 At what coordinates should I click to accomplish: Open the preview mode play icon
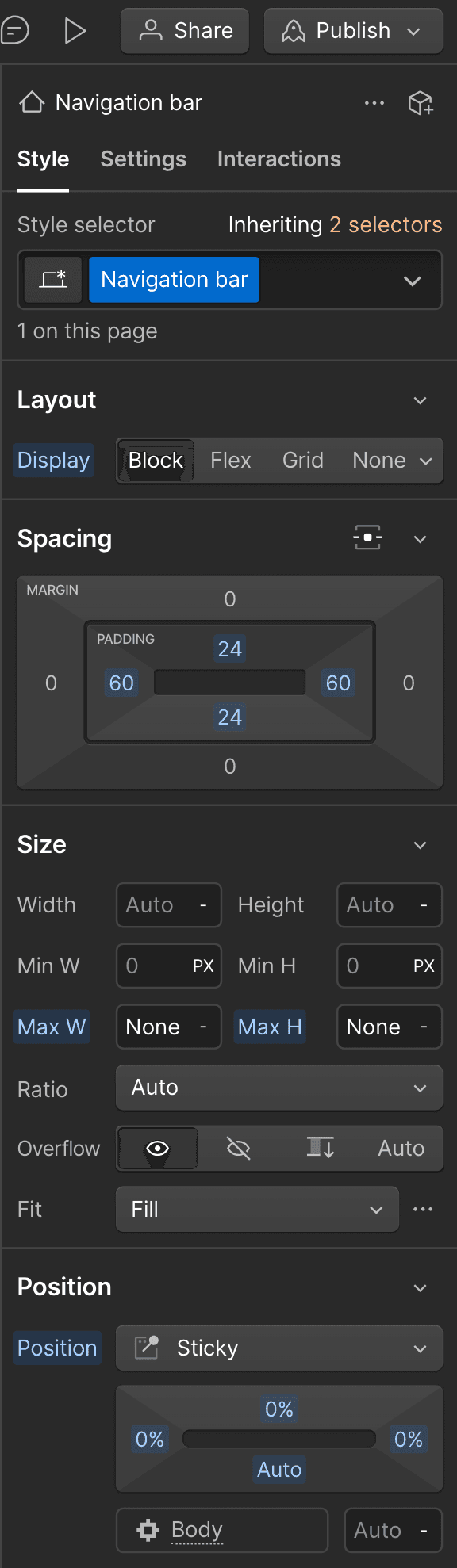[x=75, y=31]
